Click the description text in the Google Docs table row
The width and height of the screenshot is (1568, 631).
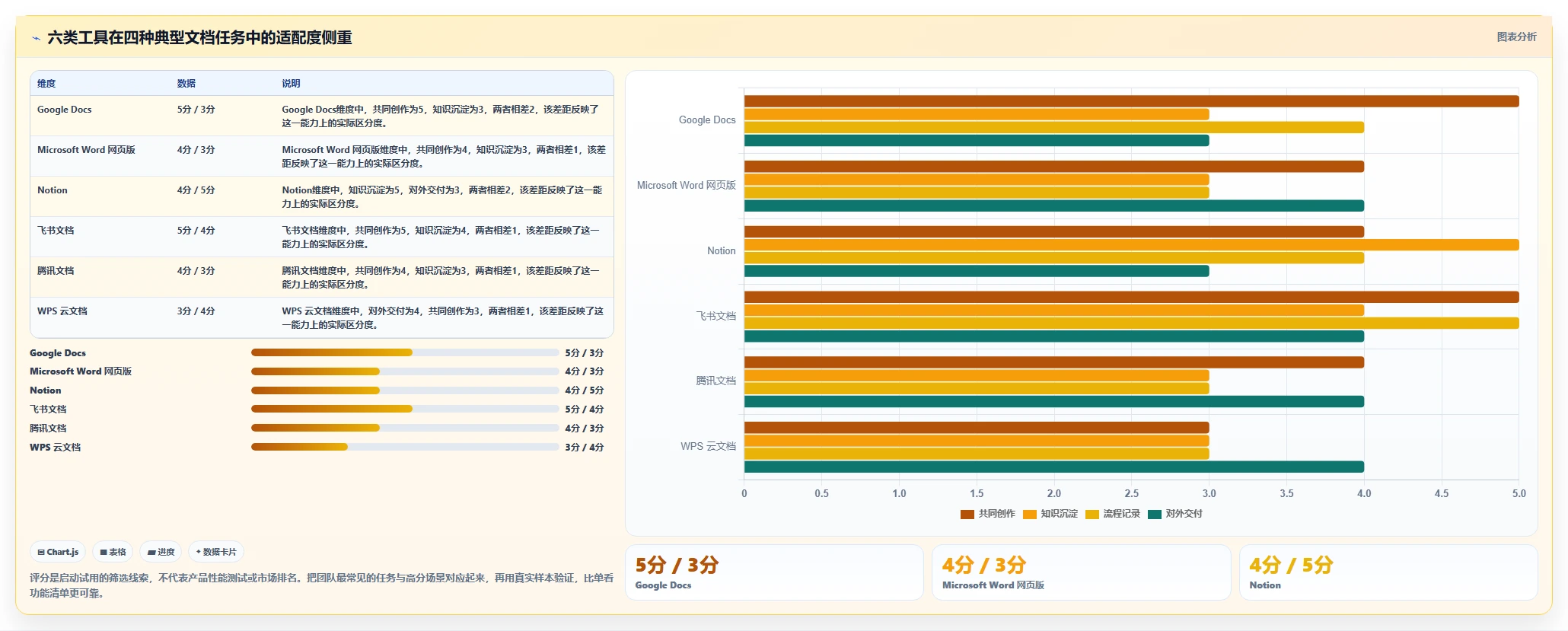coord(441,116)
